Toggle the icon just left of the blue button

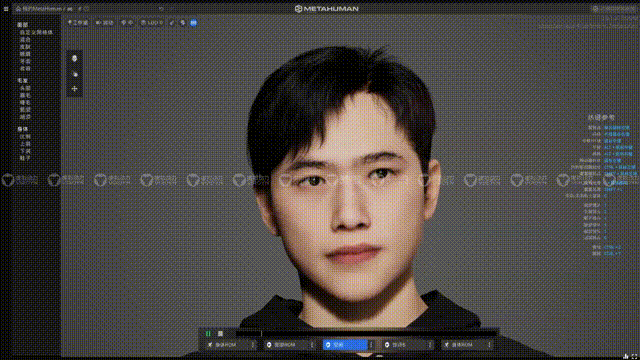tap(182, 23)
